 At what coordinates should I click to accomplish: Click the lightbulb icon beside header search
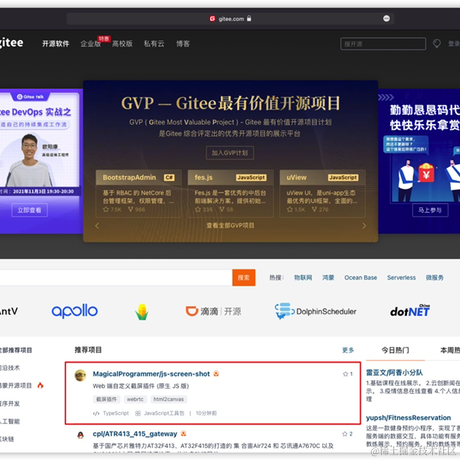[x=437, y=44]
